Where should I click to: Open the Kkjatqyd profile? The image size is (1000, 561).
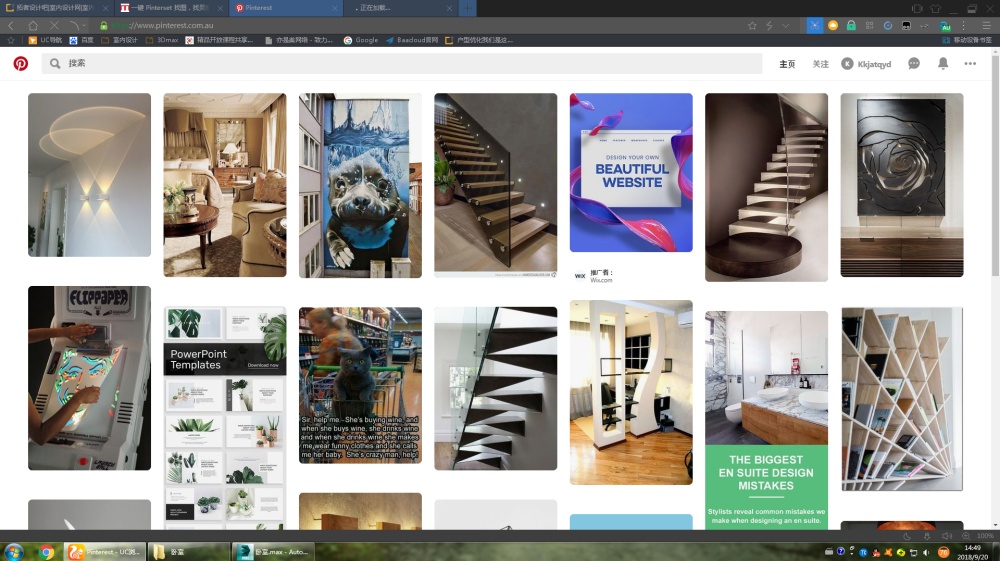click(x=866, y=64)
